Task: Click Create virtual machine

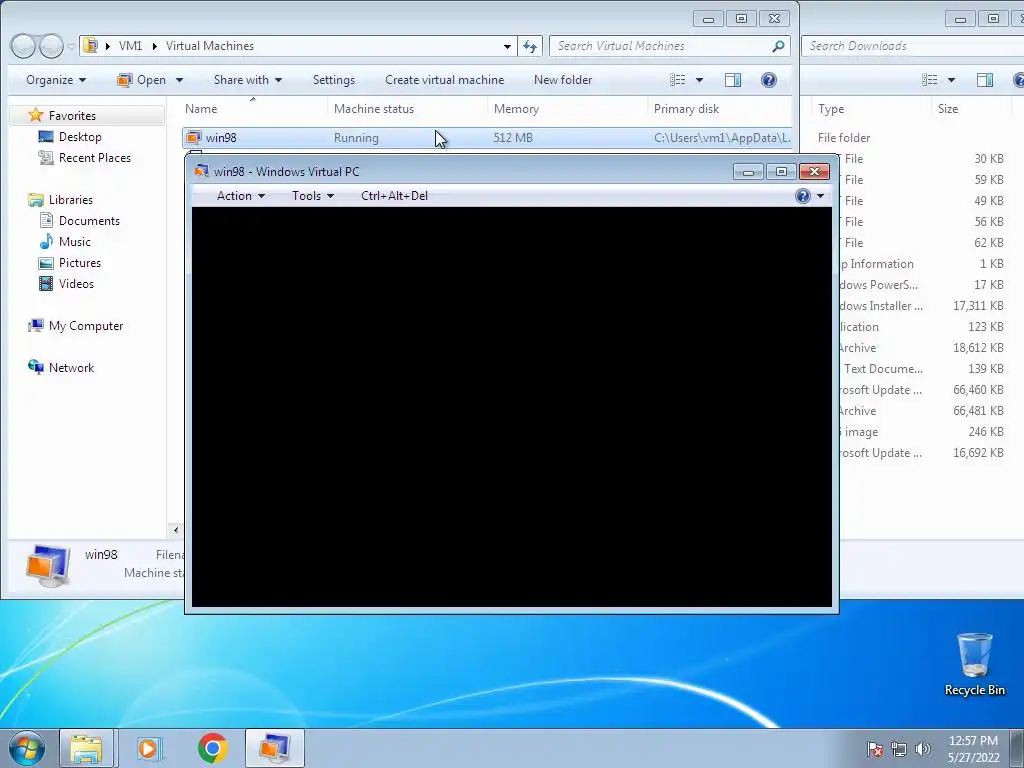Action: [x=444, y=80]
